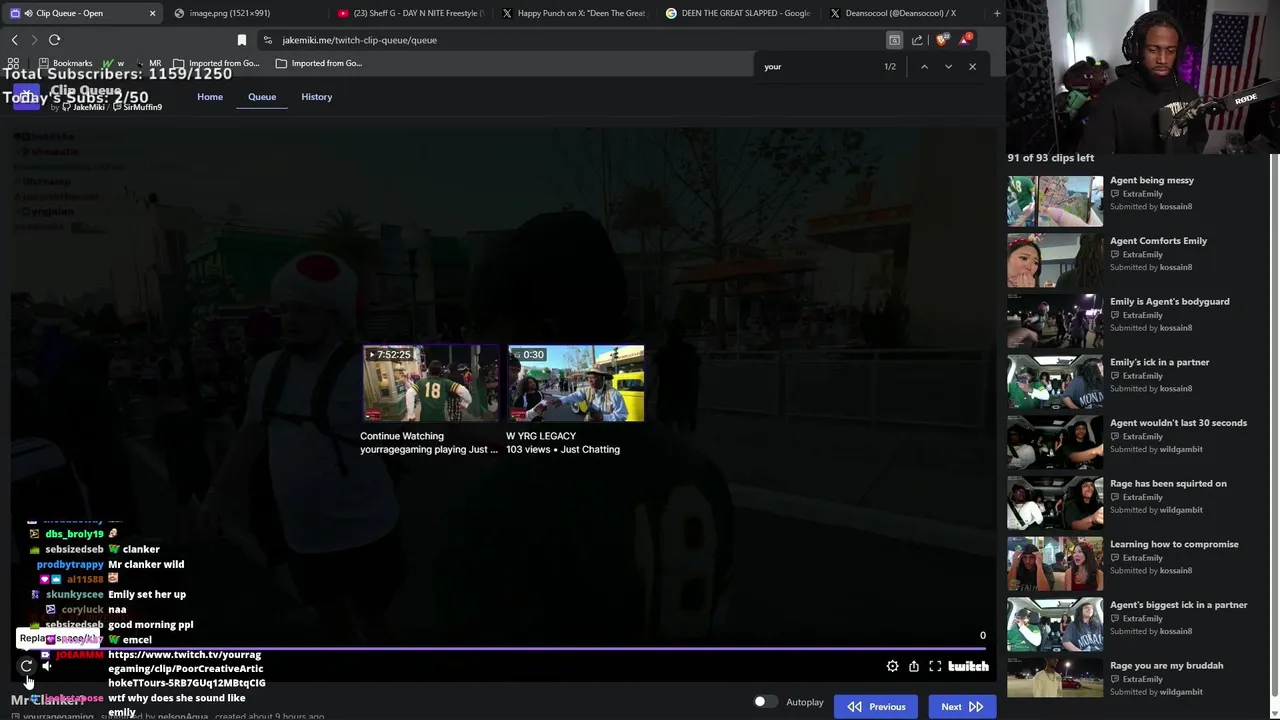The width and height of the screenshot is (1280, 720).
Task: Open the second 'Imported from Go...' folder
Action: point(319,63)
